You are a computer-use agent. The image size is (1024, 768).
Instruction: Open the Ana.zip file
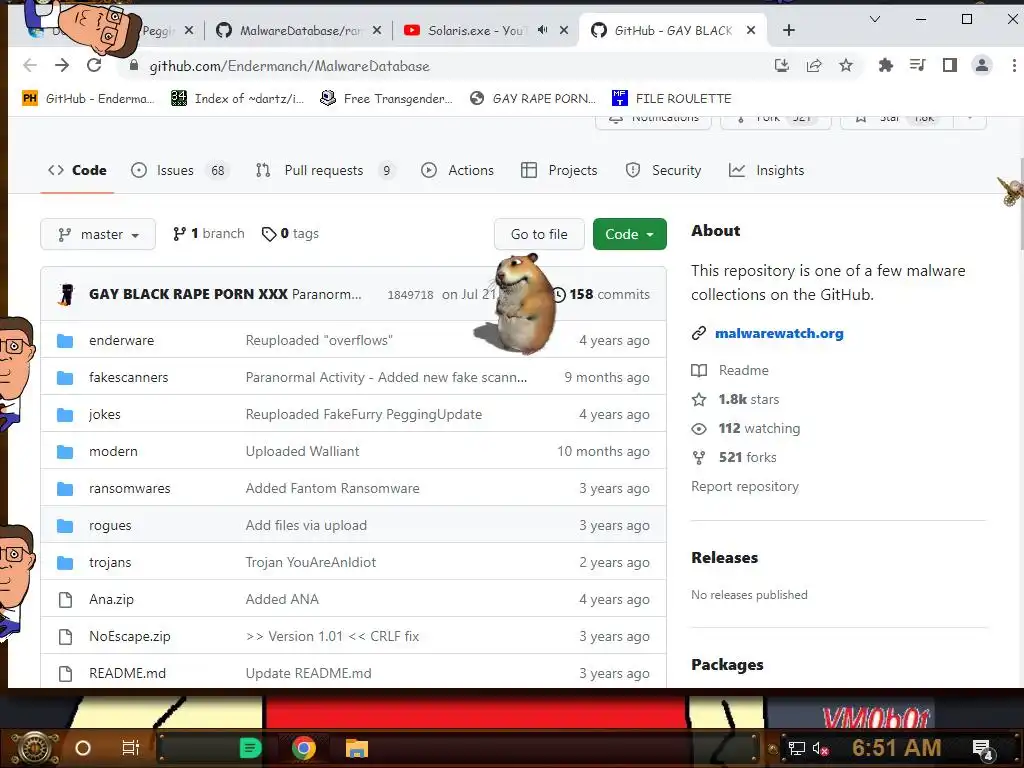pyautogui.click(x=111, y=600)
